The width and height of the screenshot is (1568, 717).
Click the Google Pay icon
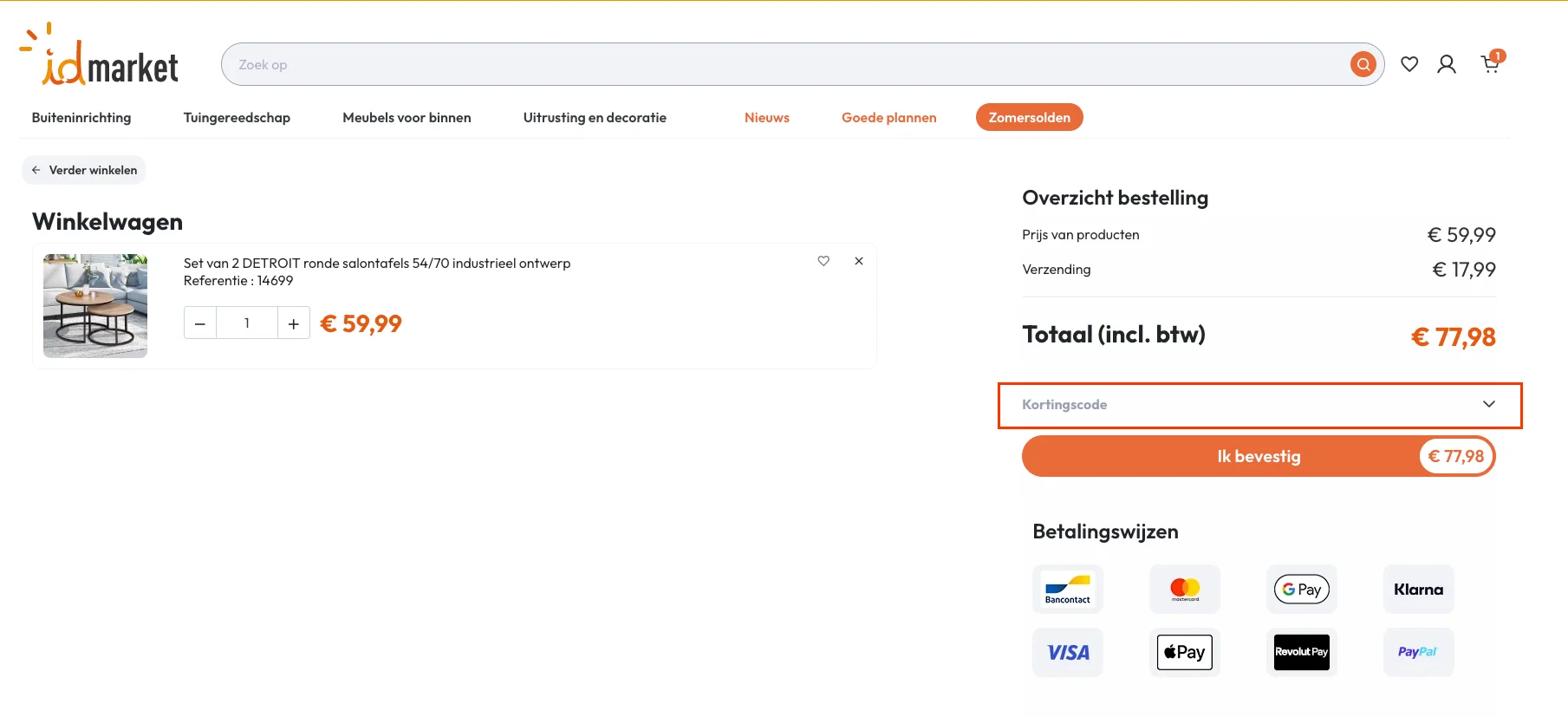[x=1302, y=590]
